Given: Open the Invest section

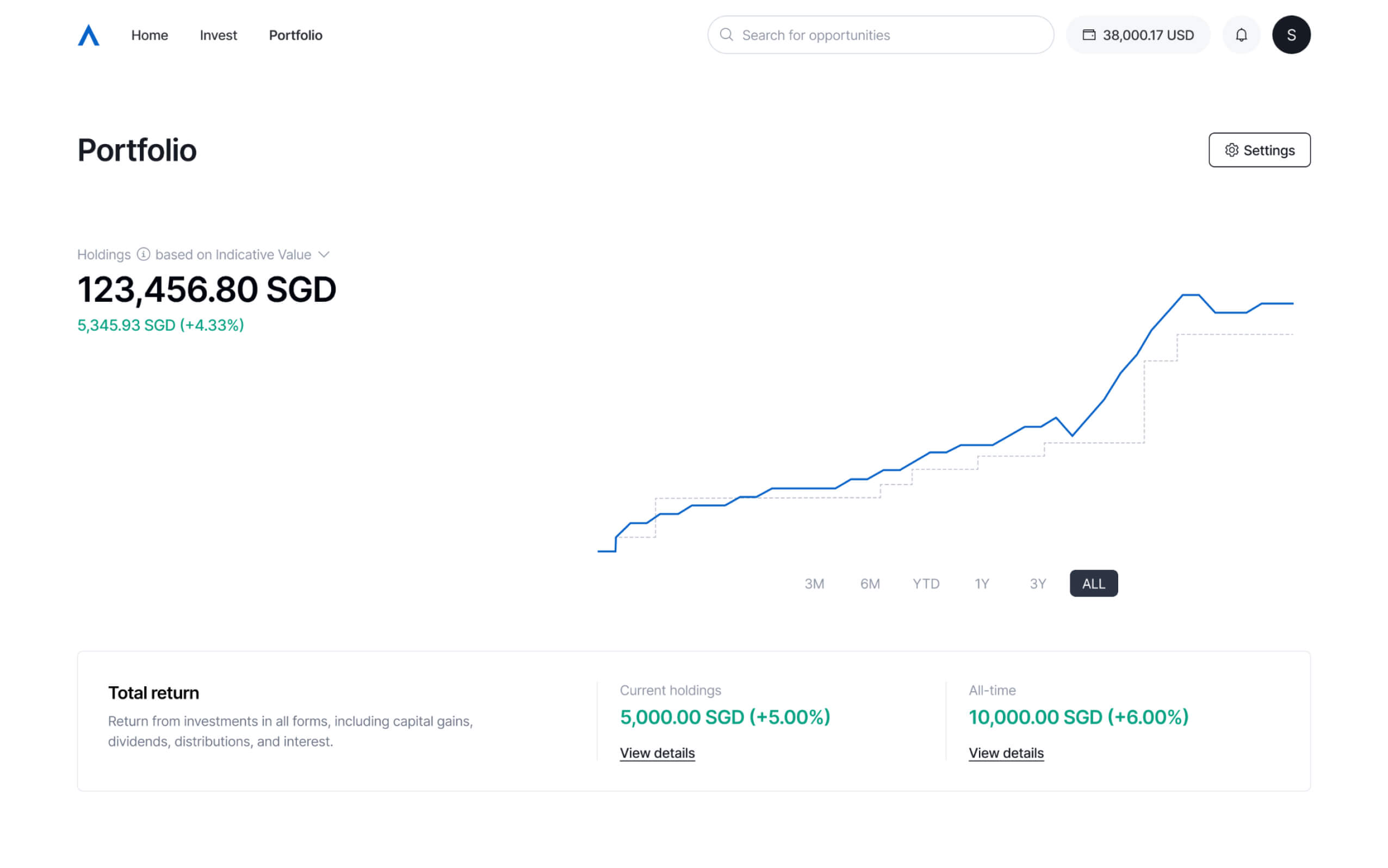Looking at the screenshot, I should (218, 35).
